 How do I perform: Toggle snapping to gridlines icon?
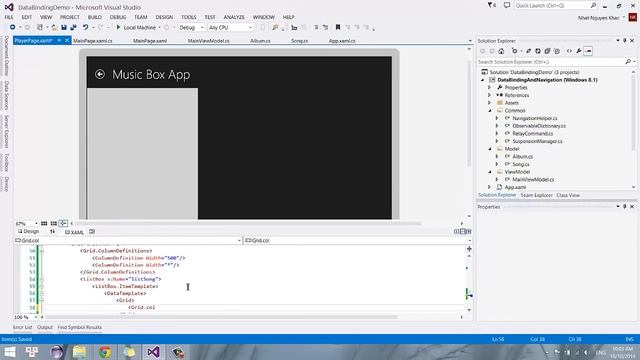[x=53, y=224]
